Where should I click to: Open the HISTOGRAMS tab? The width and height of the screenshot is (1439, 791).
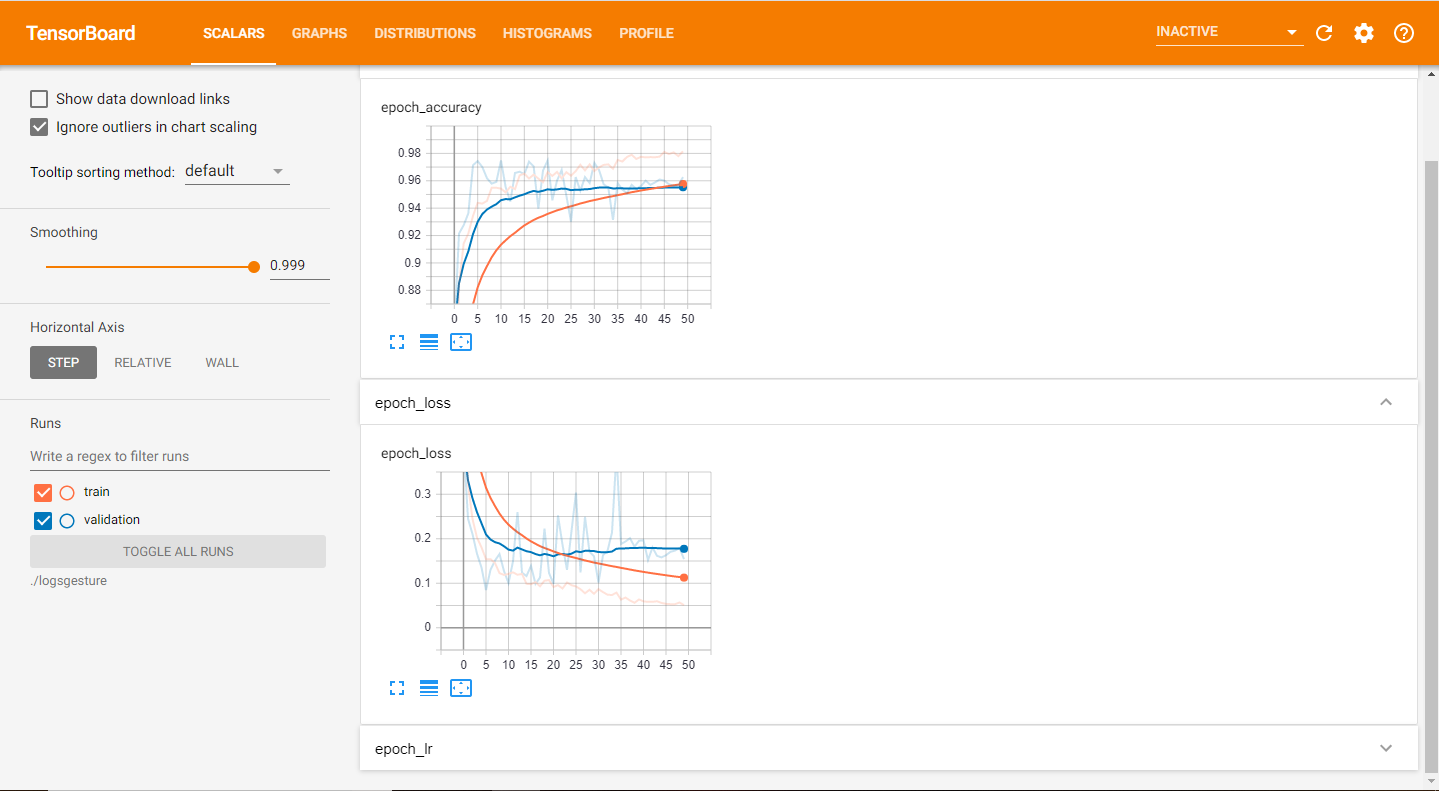(547, 33)
